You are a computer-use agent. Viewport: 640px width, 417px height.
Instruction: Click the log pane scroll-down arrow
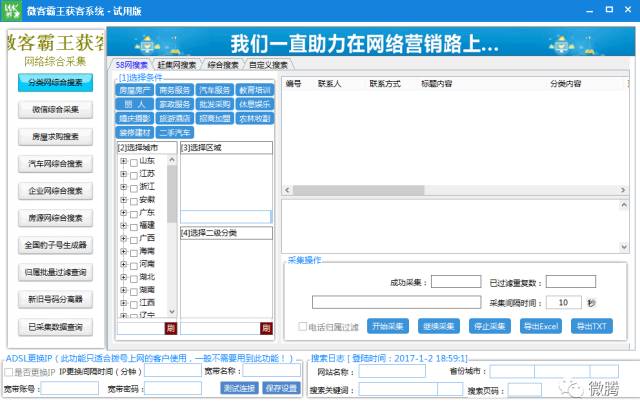pos(624,246)
